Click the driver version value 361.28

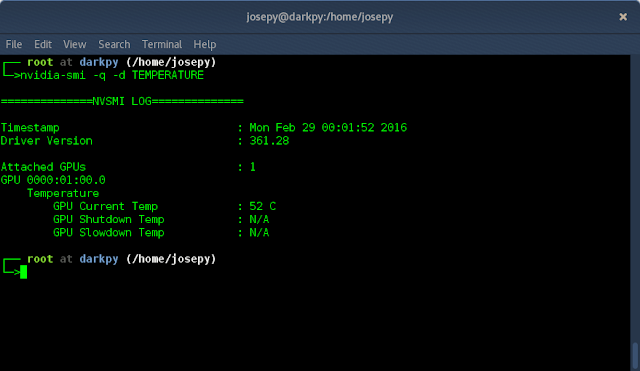tap(269, 141)
